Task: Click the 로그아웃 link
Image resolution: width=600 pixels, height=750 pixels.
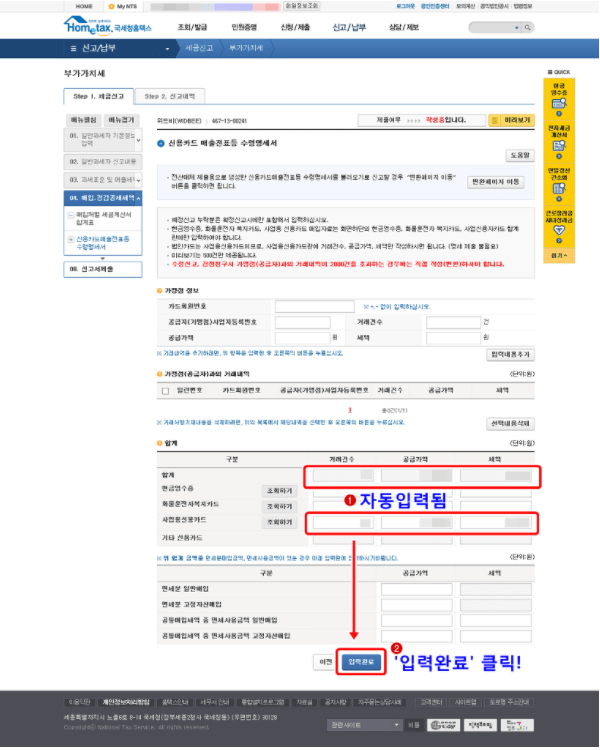Action: point(406,6)
